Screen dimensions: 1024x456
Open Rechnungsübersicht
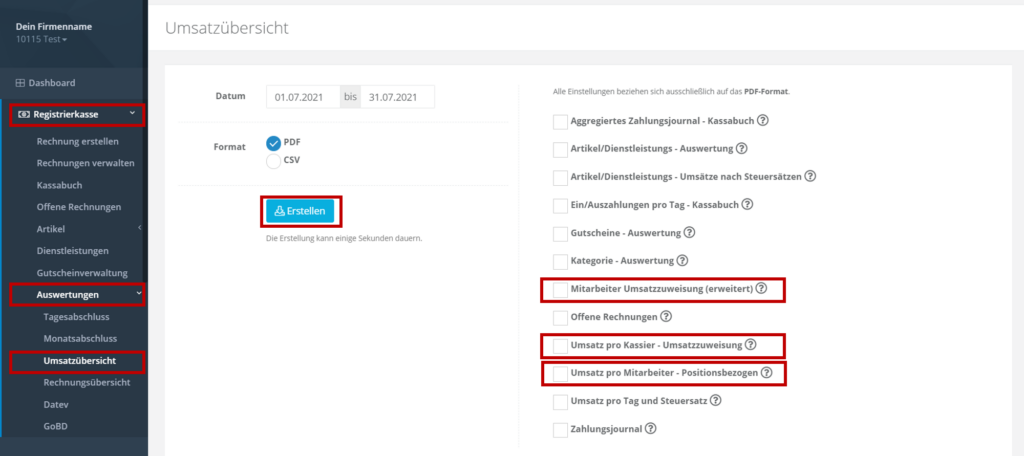tap(87, 382)
